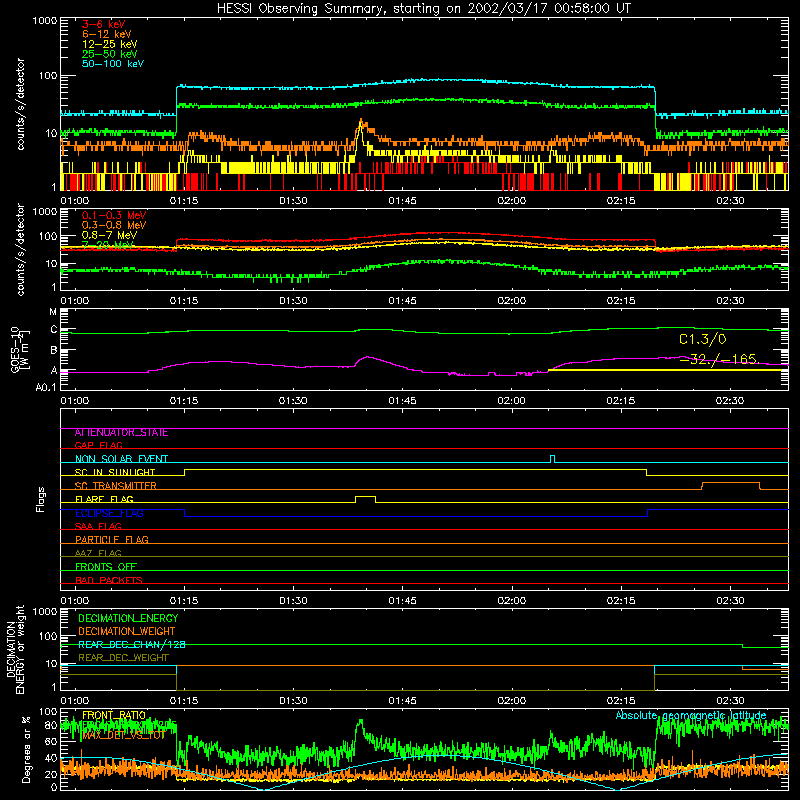Click the olive flag label below PARTICLE_FLAG
Image resolution: width=800 pixels, height=800 pixels.
click(x=98, y=553)
